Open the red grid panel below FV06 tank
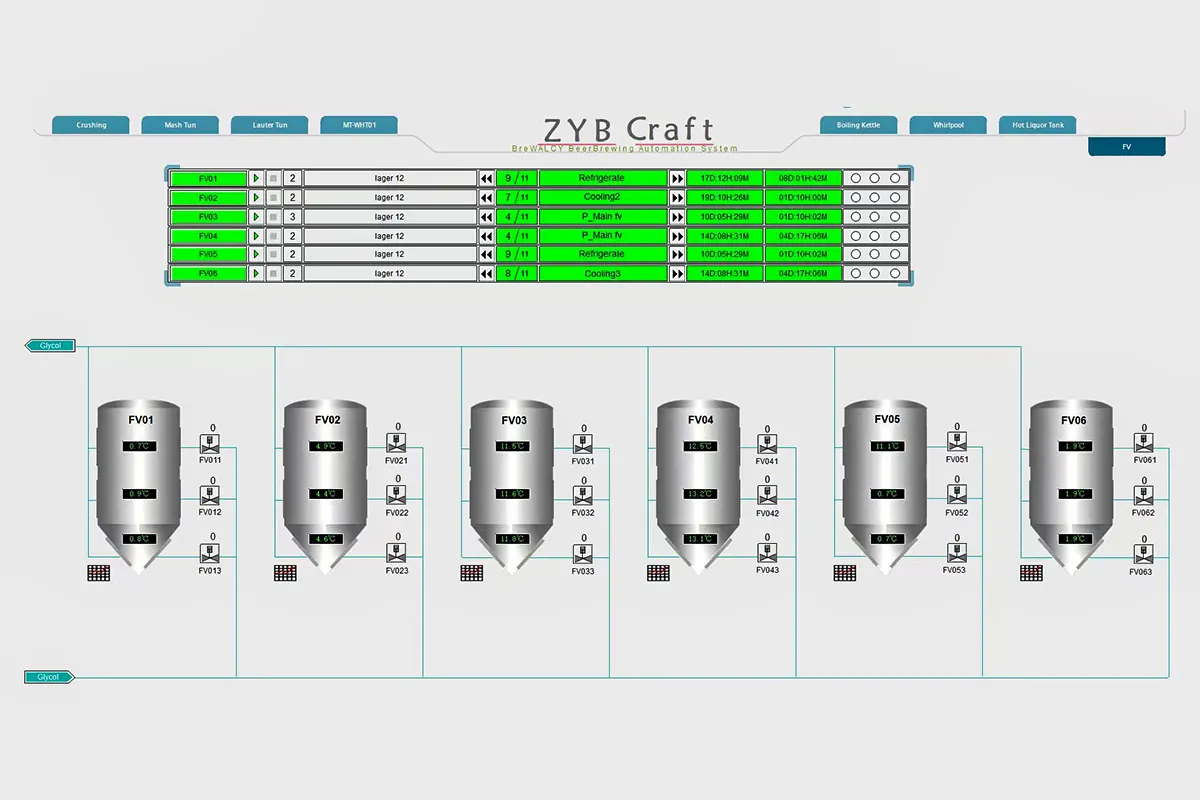This screenshot has height=800, width=1200. [x=1031, y=573]
